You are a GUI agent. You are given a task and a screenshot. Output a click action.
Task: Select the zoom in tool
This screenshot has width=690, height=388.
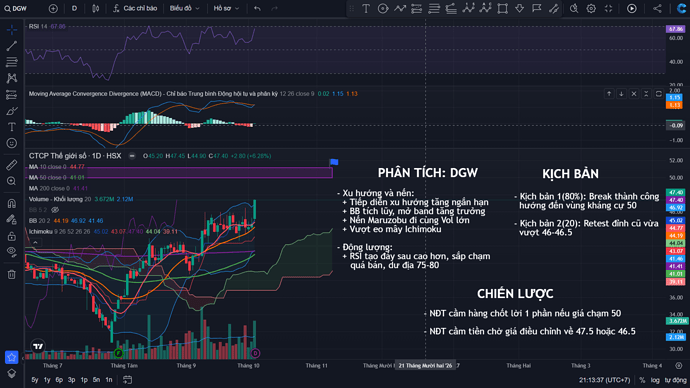point(12,181)
